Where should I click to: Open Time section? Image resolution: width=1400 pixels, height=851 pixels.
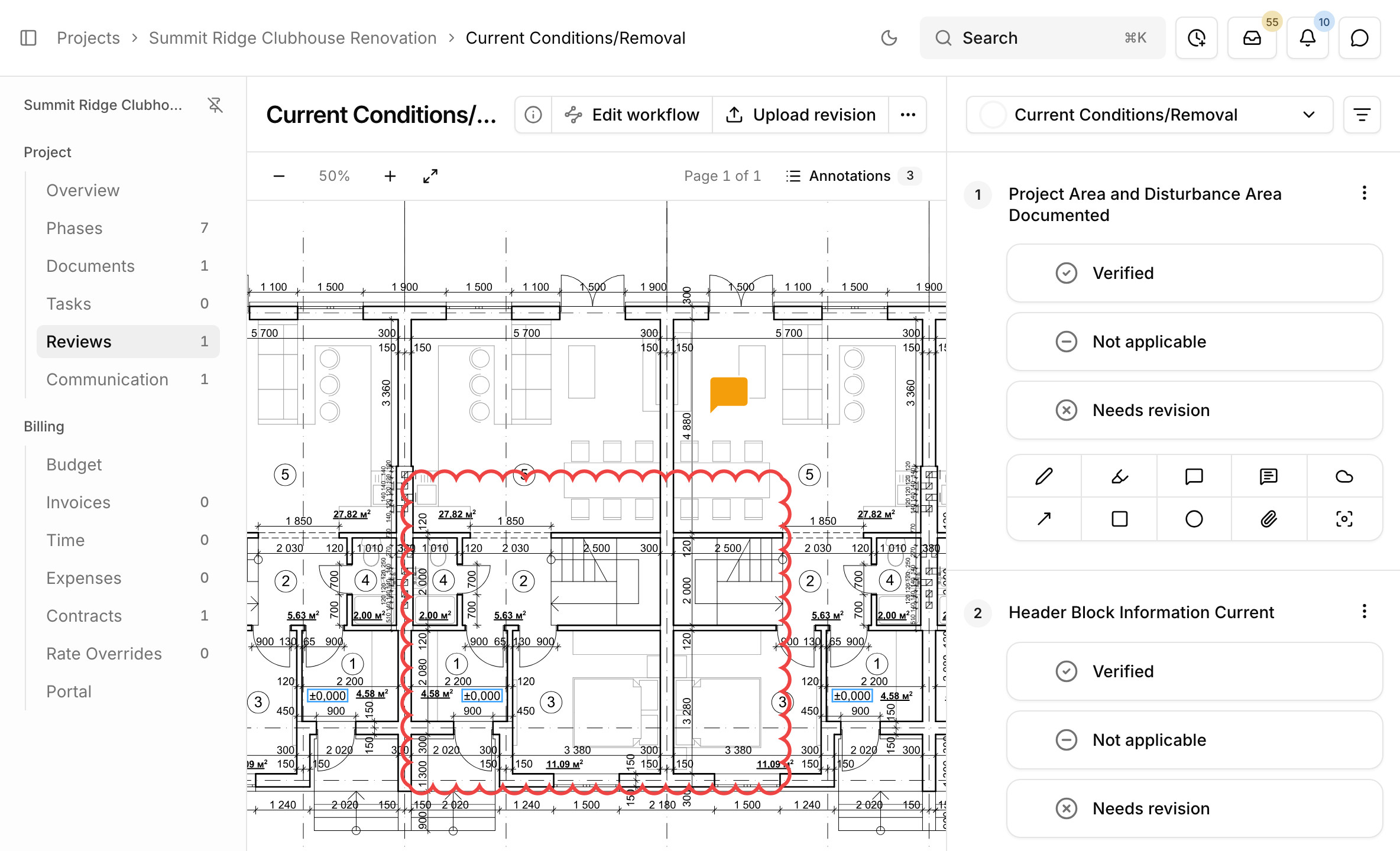[x=128, y=540]
